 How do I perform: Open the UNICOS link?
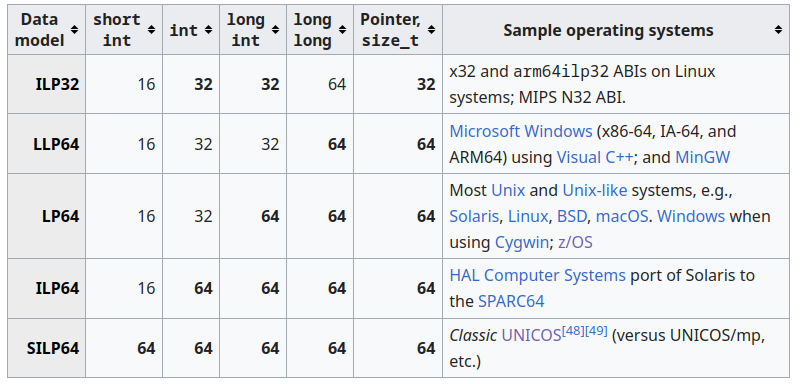tap(531, 336)
